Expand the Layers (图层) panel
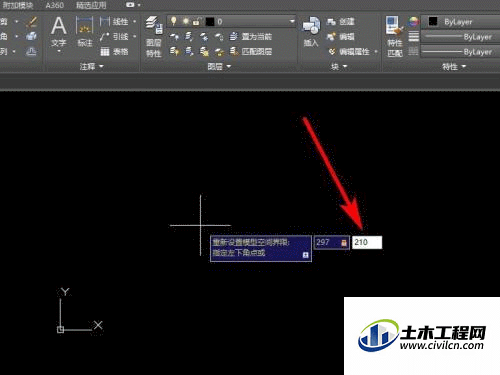The height and width of the screenshot is (375, 500). point(219,67)
